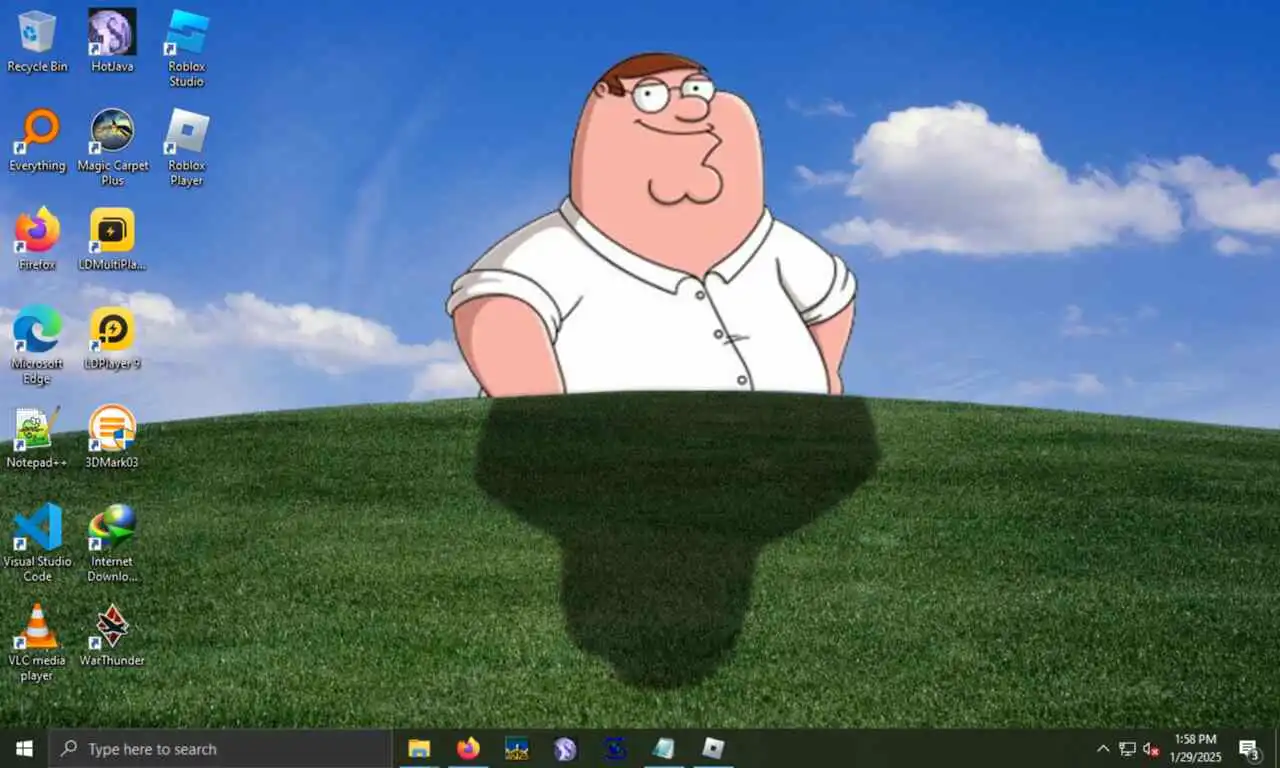This screenshot has height=768, width=1280.
Task: Open the Windows Start menu
Action: point(24,748)
